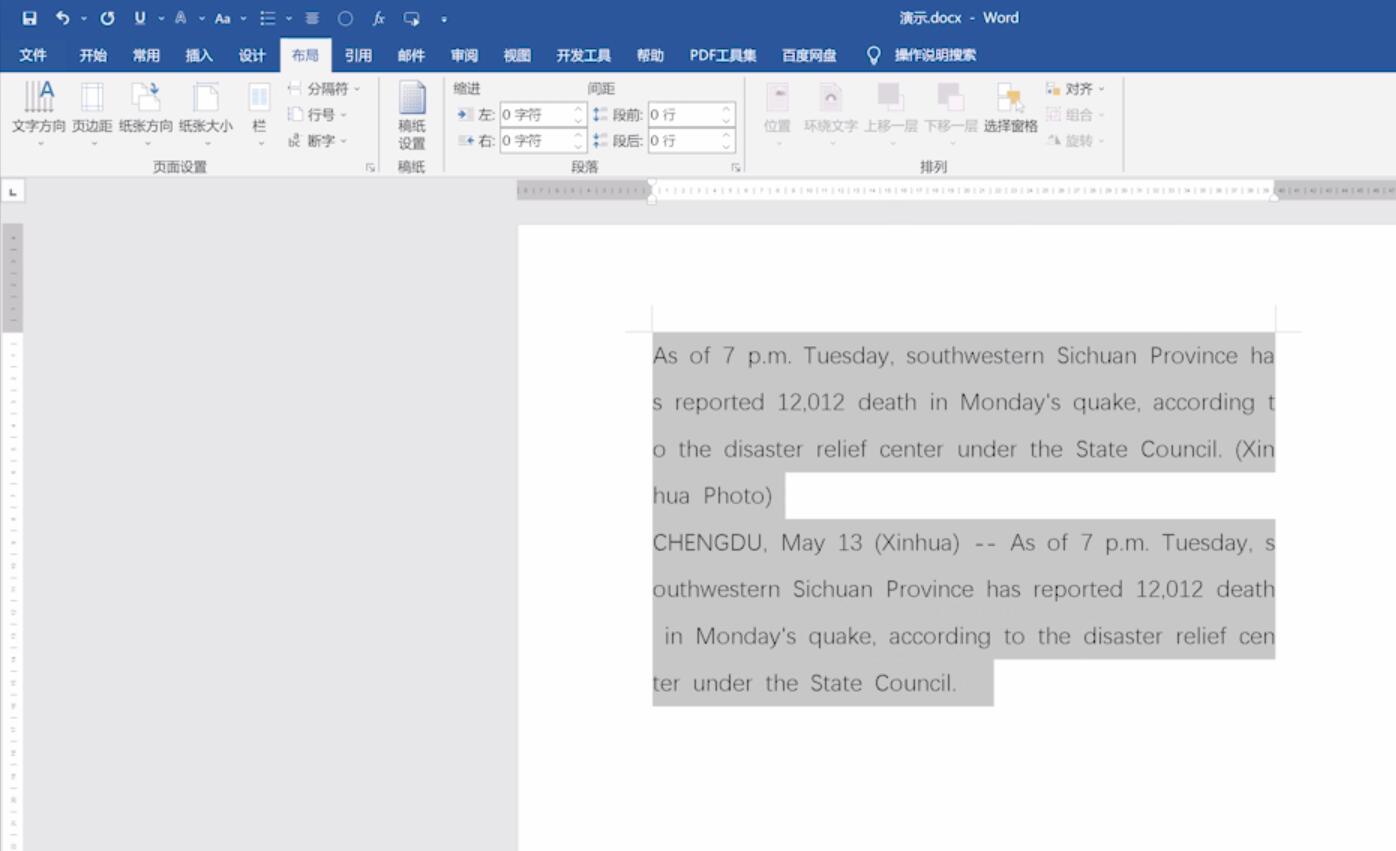Open the 文字方向 text direction menu

pos(39,115)
